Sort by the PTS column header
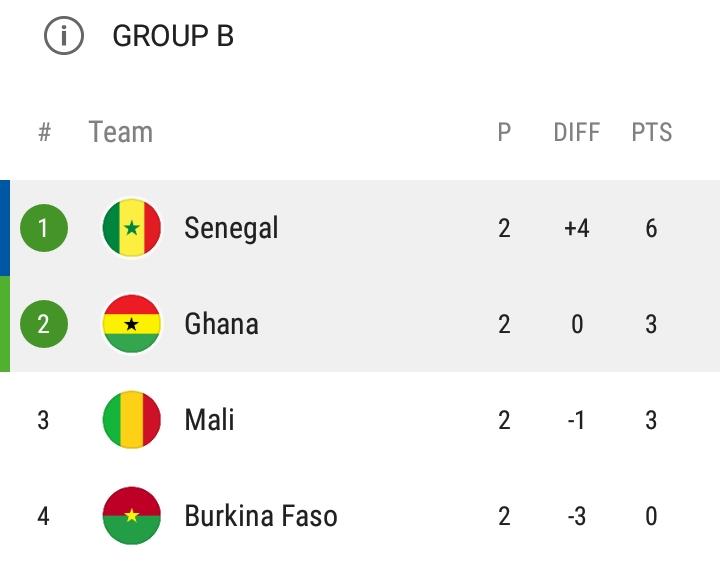 point(652,132)
